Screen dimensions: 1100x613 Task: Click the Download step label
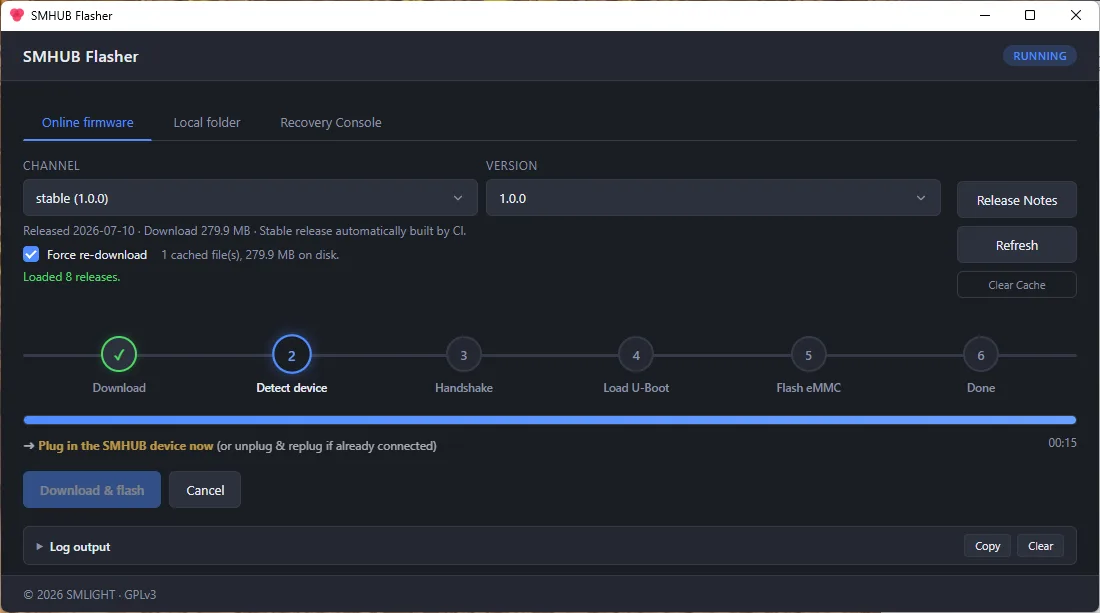pyautogui.click(x=119, y=388)
